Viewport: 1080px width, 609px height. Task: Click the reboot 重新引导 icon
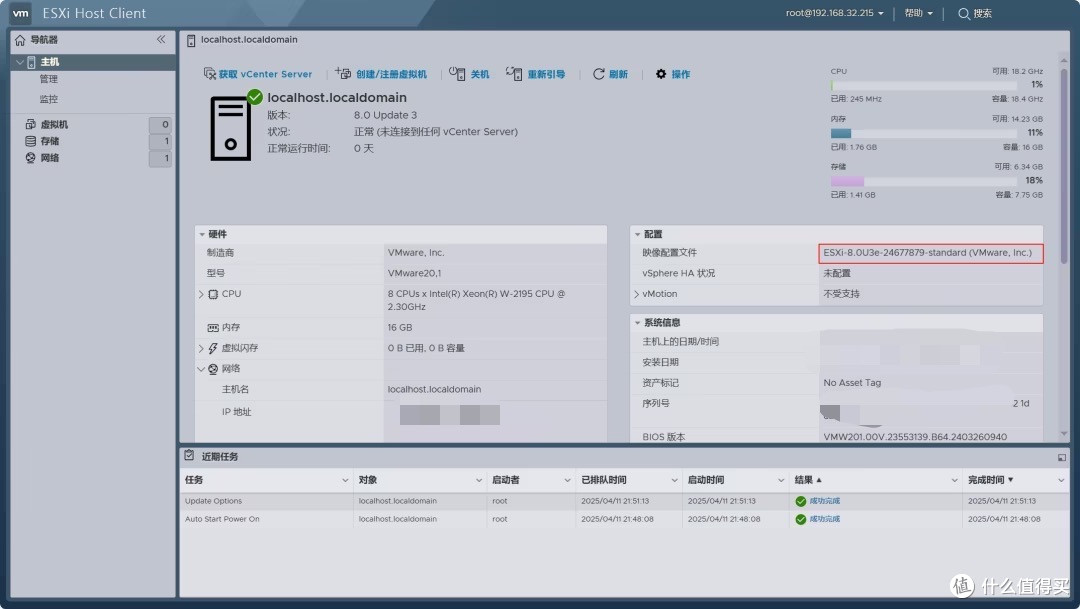(x=514, y=72)
